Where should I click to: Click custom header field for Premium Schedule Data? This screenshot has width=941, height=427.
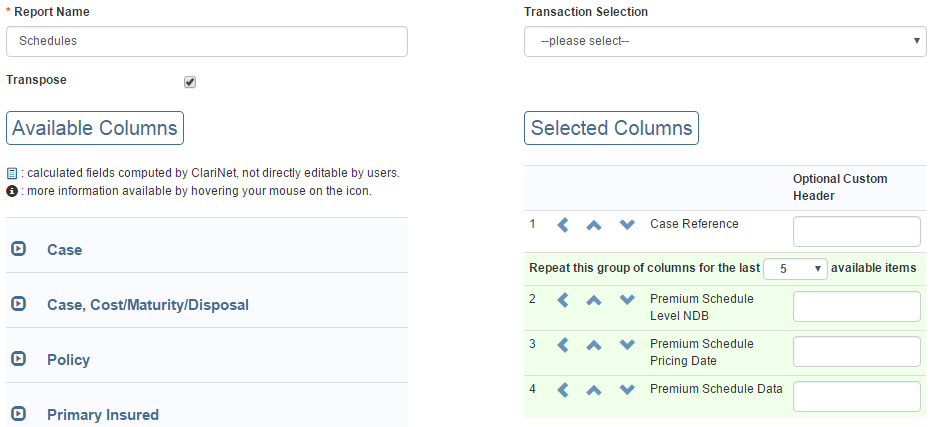point(856,396)
